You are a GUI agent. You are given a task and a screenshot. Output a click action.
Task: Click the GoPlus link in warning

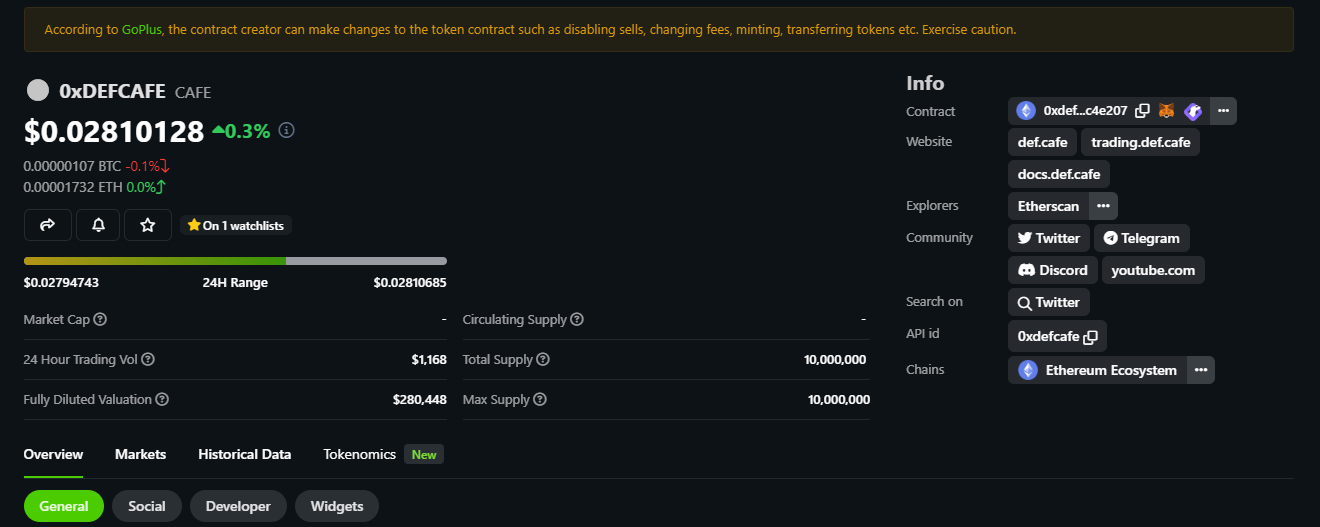click(142, 30)
